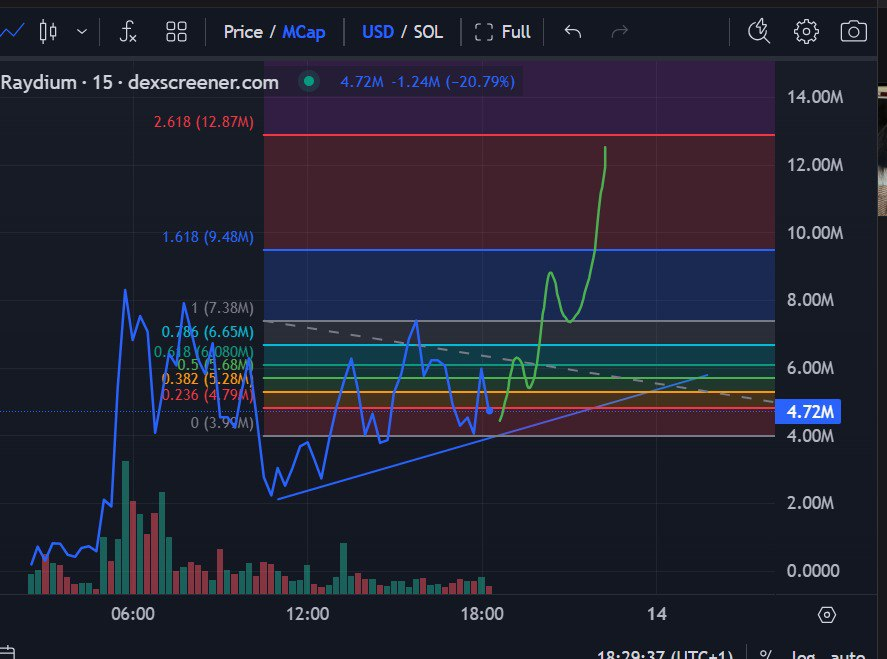The image size is (887, 659).
Task: Select the 0 (3.99M) Fibonacci label
Action: point(222,423)
